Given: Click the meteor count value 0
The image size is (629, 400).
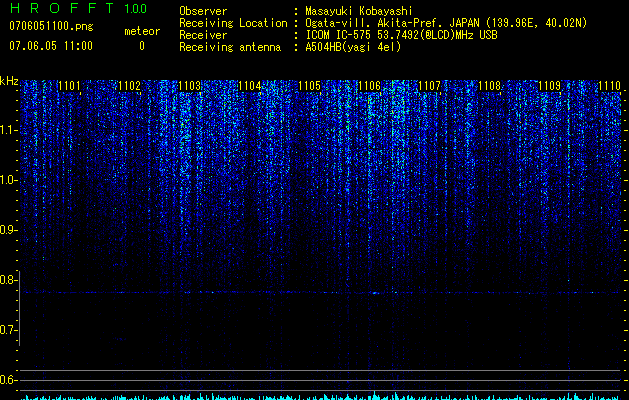Looking at the screenshot, I should point(142,46).
